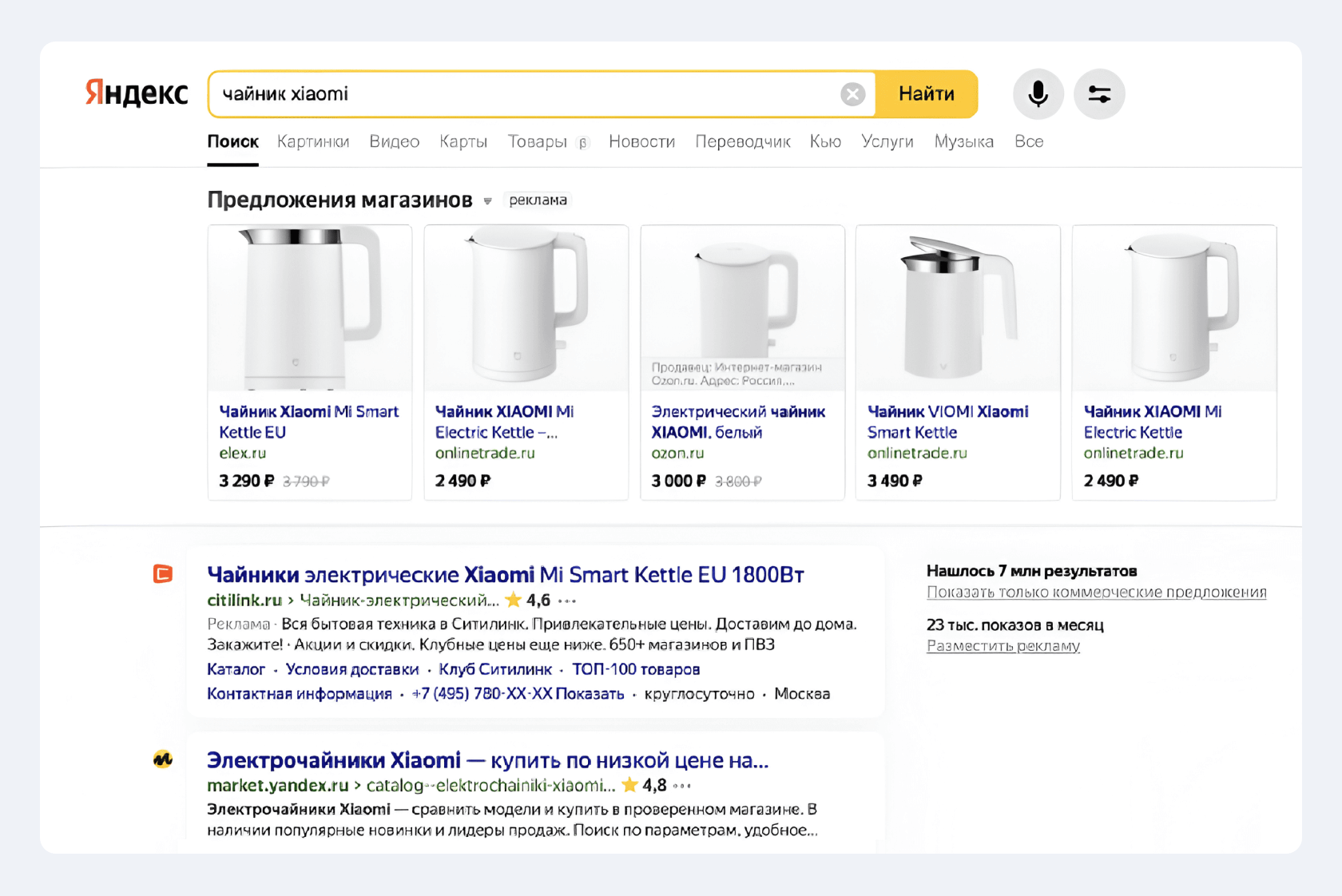
Task: Click the 3 490 ₽ price on VIOMI card
Action: coord(895,481)
